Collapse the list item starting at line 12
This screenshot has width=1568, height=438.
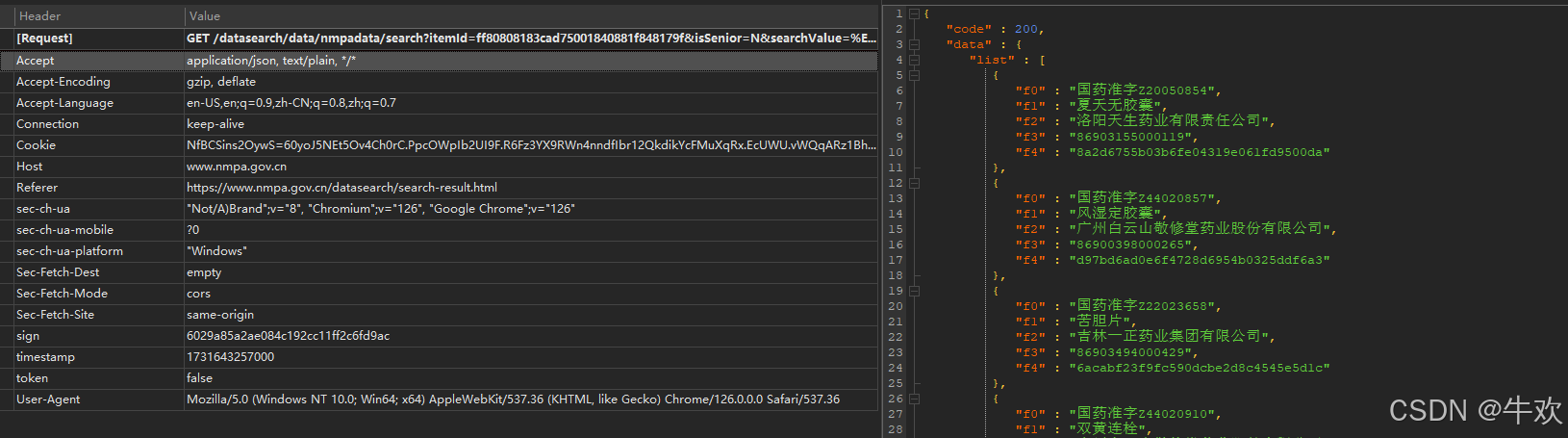(x=914, y=183)
